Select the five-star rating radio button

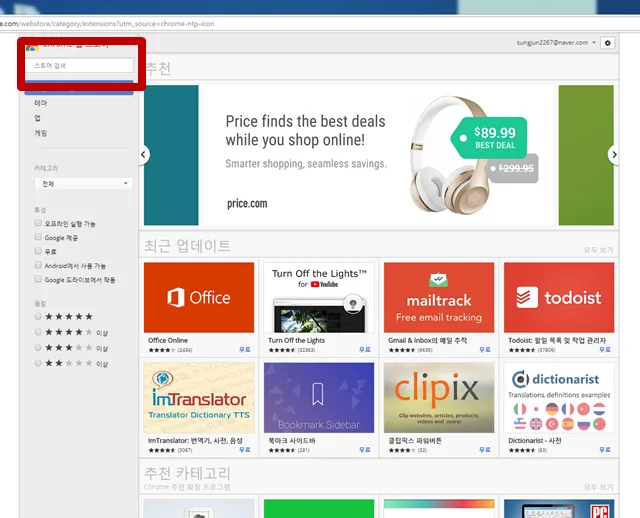[x=38, y=316]
